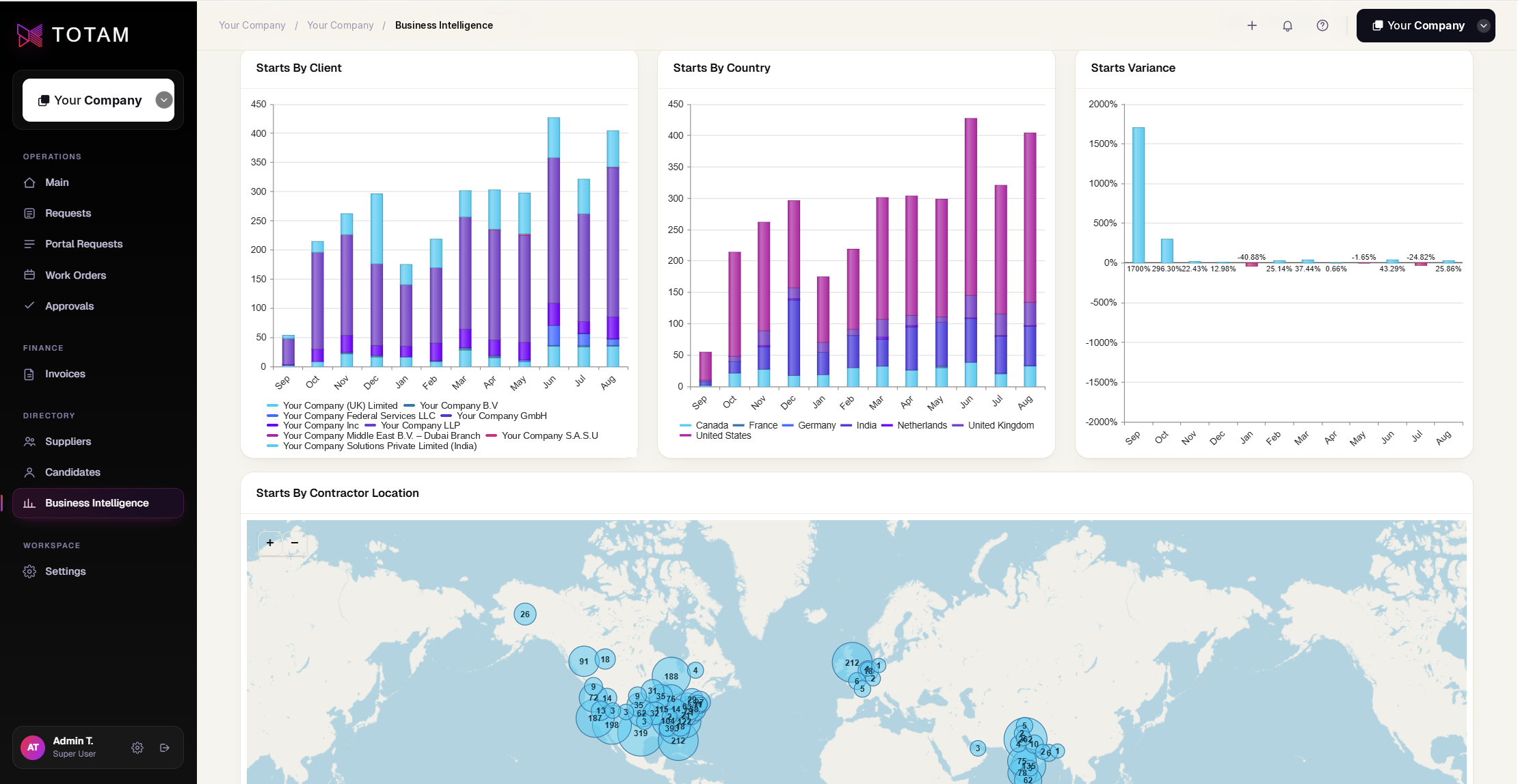Click the Candidates person icon
1518x784 pixels.
pyautogui.click(x=29, y=472)
